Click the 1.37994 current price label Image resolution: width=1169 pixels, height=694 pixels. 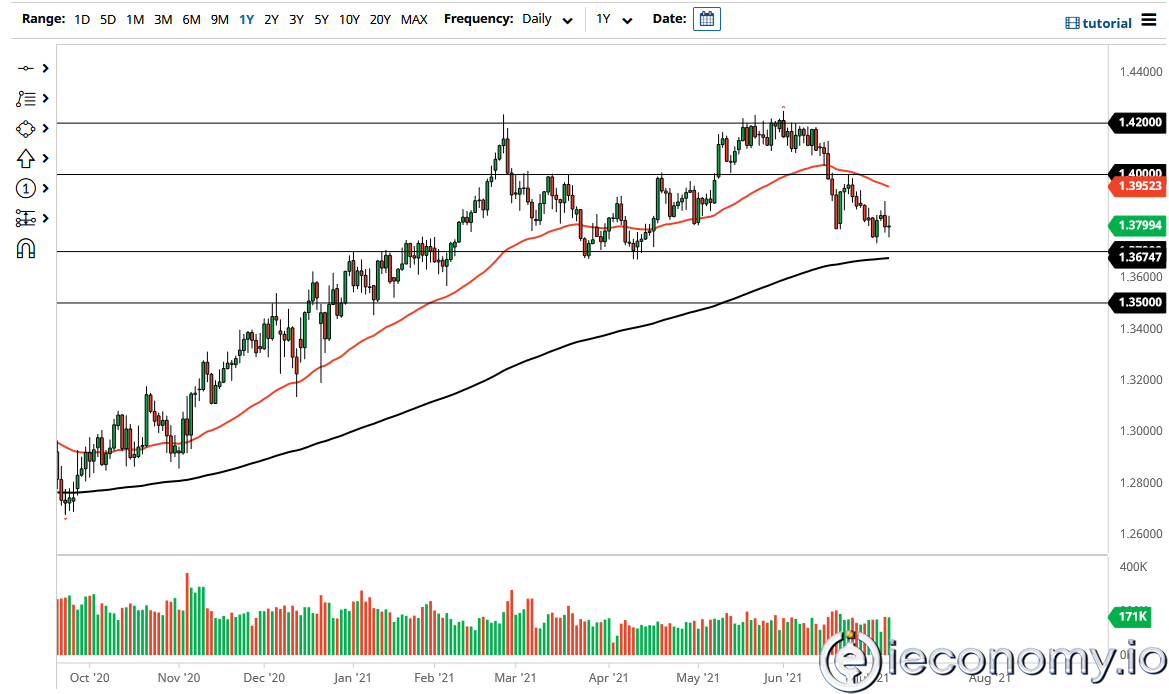click(x=1135, y=226)
